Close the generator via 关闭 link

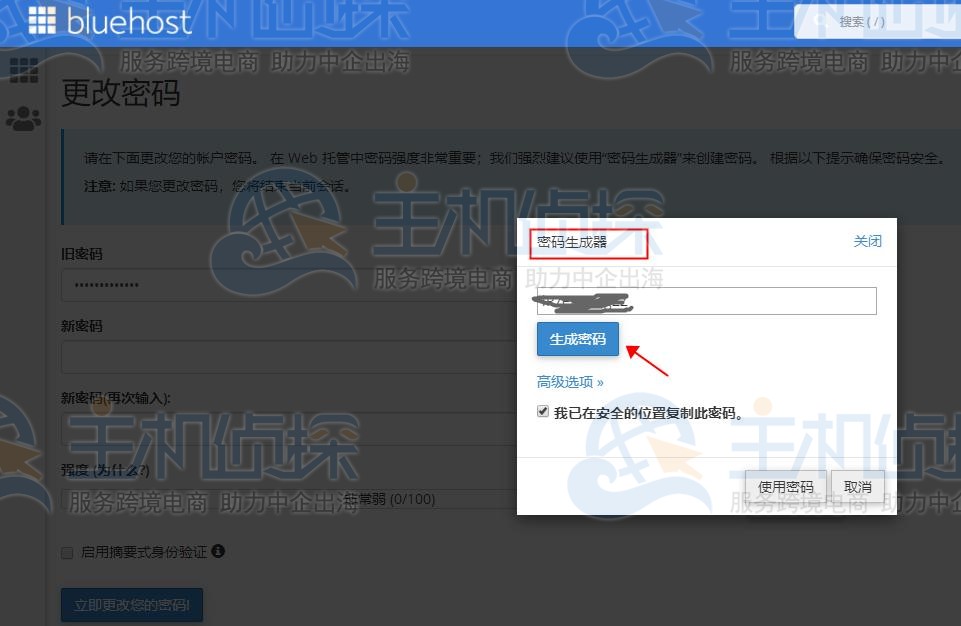pyautogui.click(x=868, y=241)
